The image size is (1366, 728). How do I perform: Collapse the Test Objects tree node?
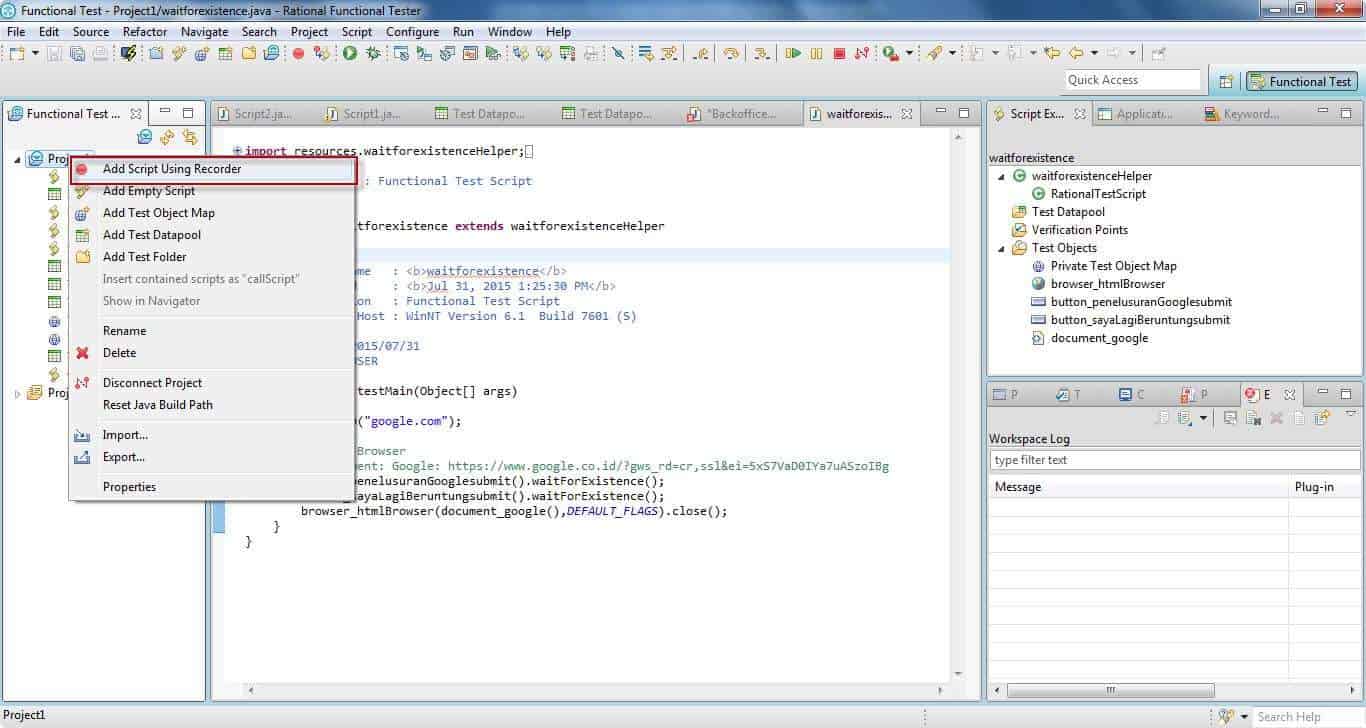coord(1003,248)
